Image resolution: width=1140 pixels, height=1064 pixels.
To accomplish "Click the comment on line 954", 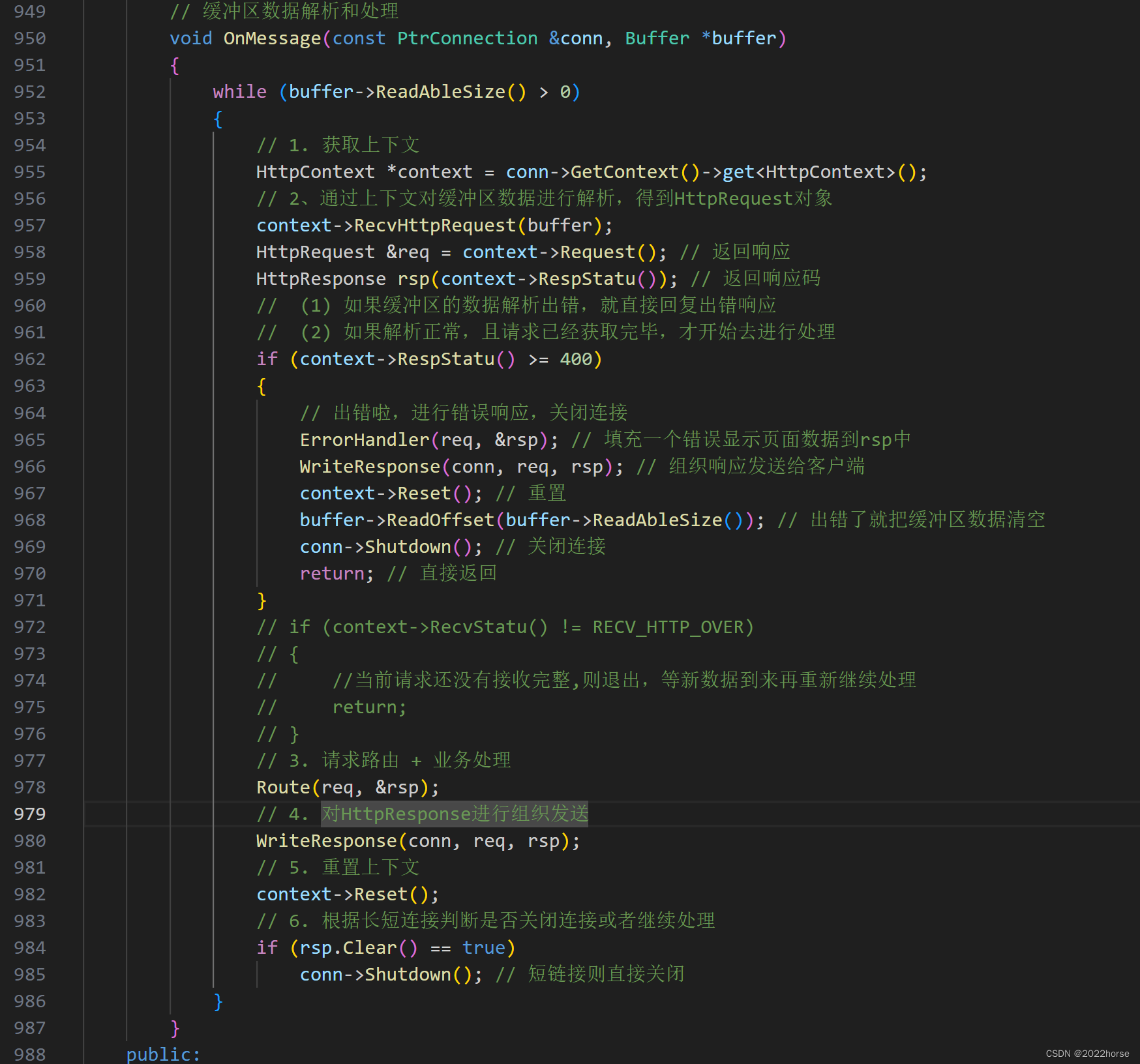I will (338, 145).
